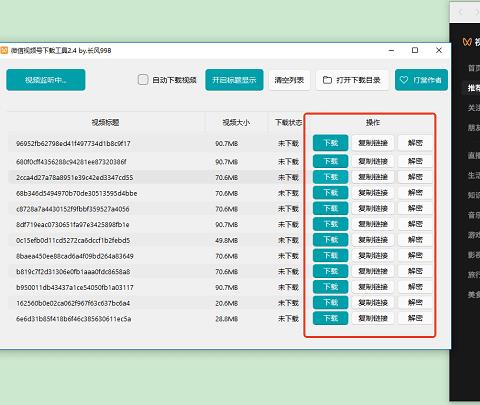Screen dimensions: 480x405
Task: Click the 下载状态 column header
Action: pos(289,123)
